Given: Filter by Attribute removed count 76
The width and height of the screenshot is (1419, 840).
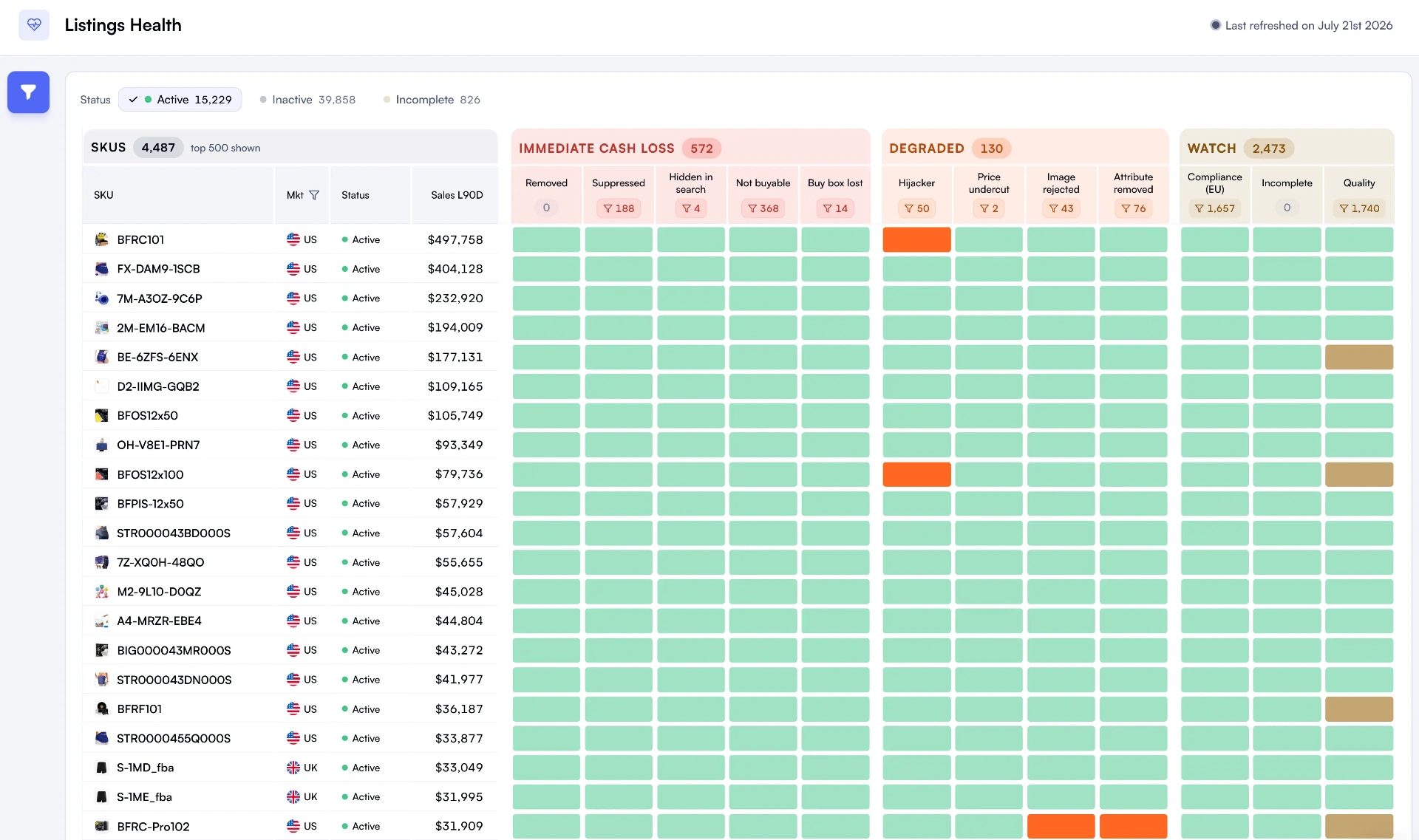Looking at the screenshot, I should 1133,208.
